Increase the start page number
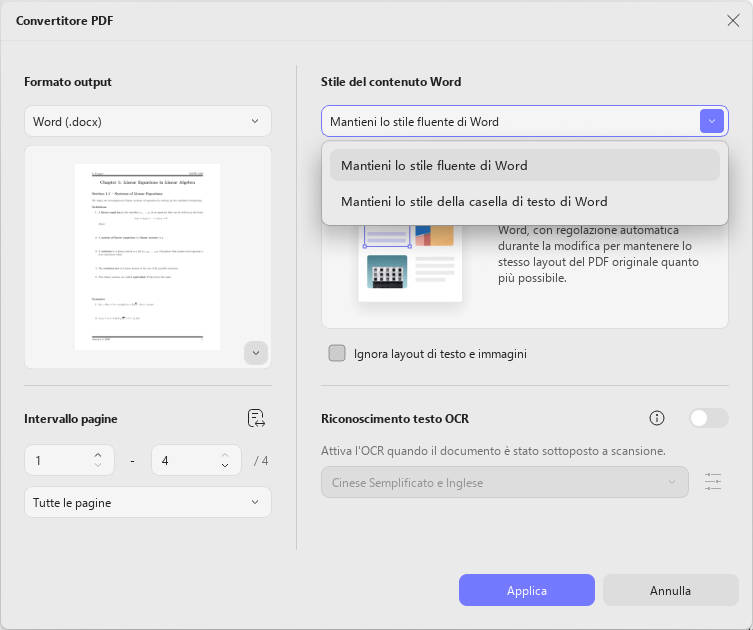This screenshot has height=630, width=753. 98,455
